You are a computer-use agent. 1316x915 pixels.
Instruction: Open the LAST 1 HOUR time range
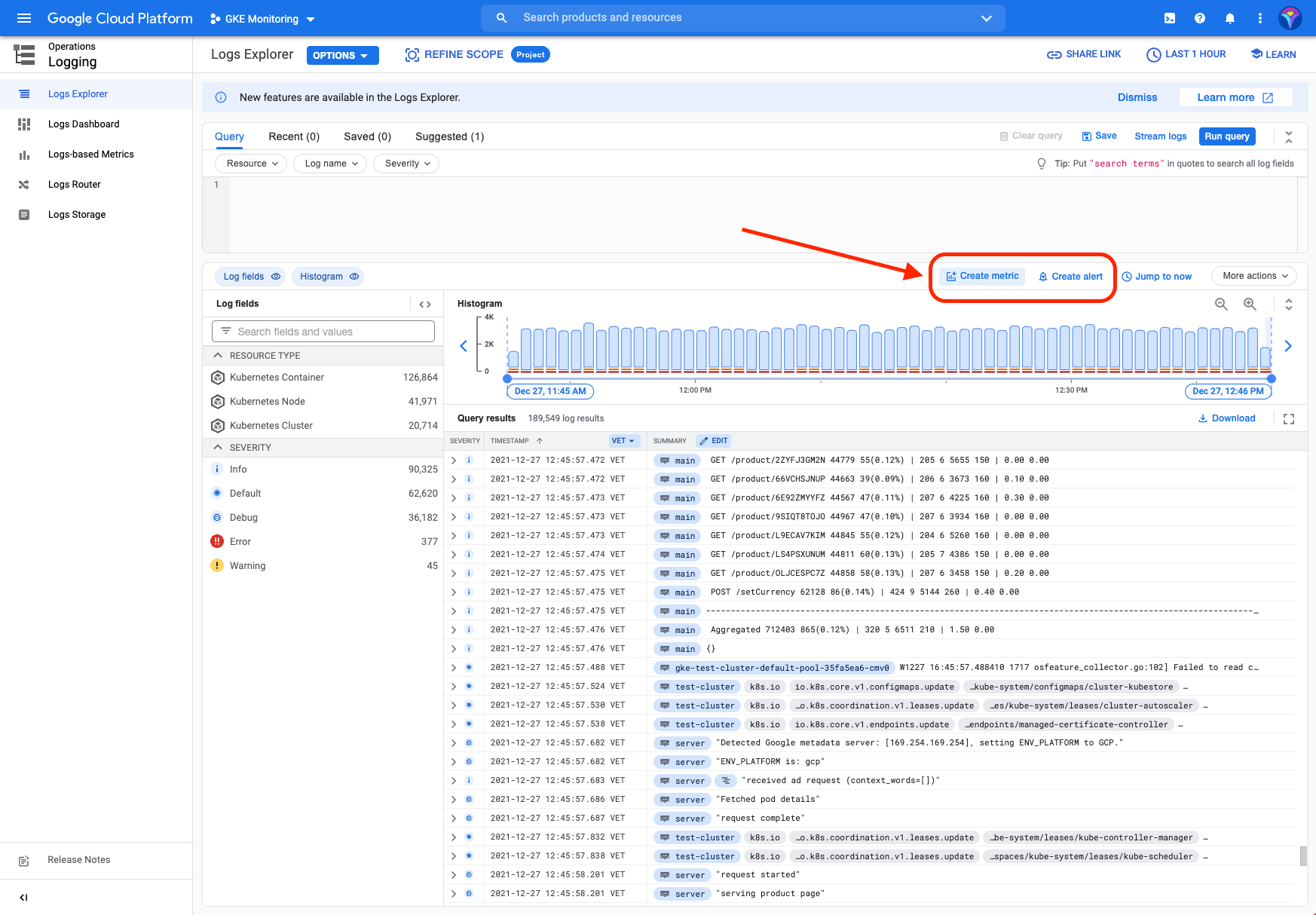click(1186, 54)
